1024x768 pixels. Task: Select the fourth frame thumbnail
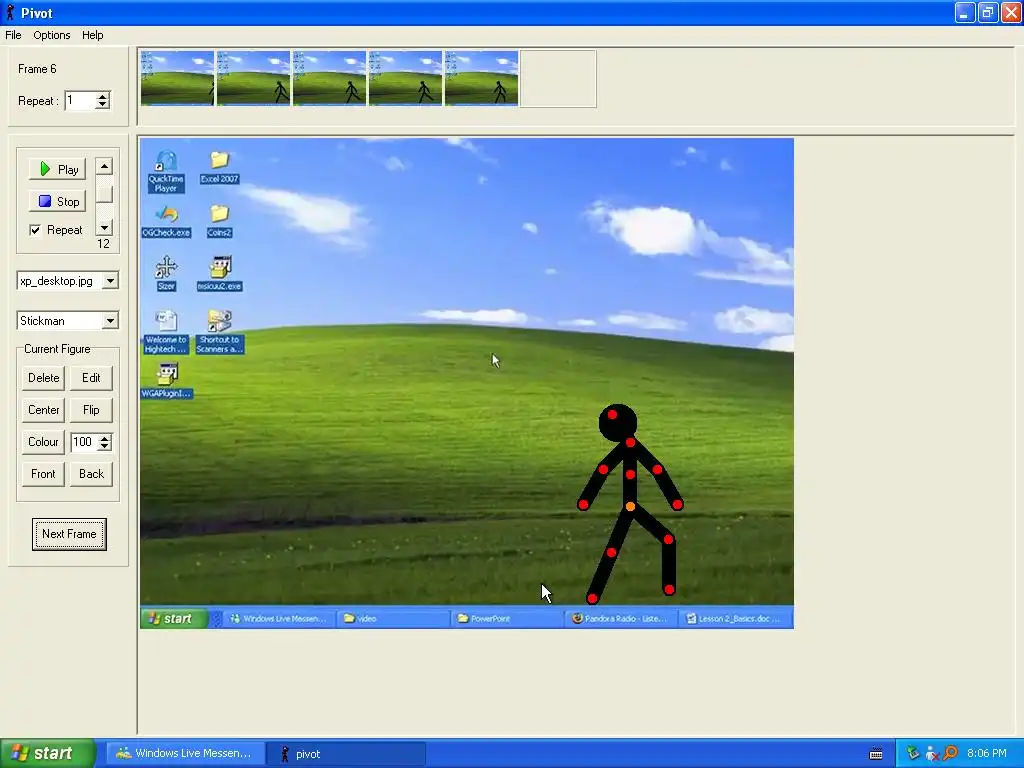406,78
